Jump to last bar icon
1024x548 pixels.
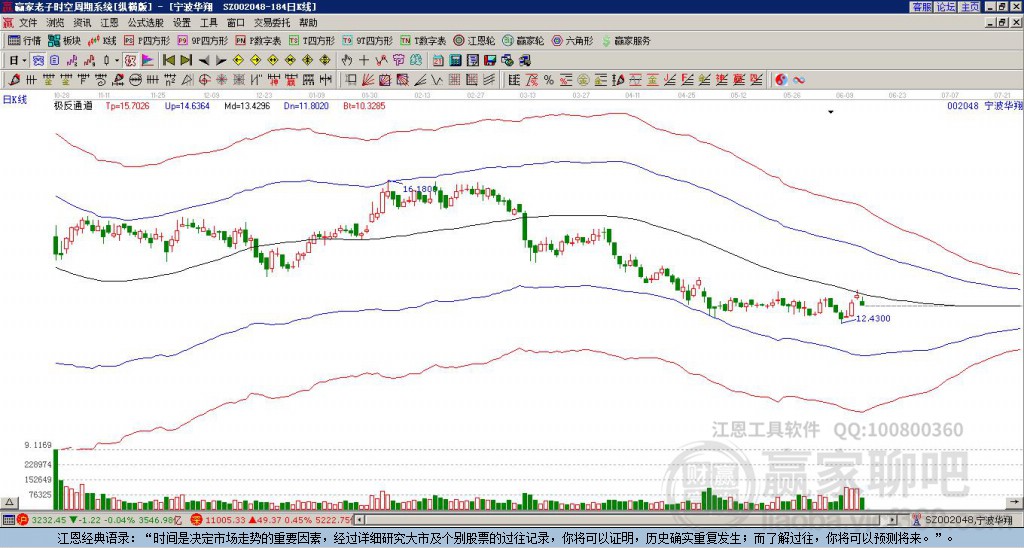click(x=186, y=61)
